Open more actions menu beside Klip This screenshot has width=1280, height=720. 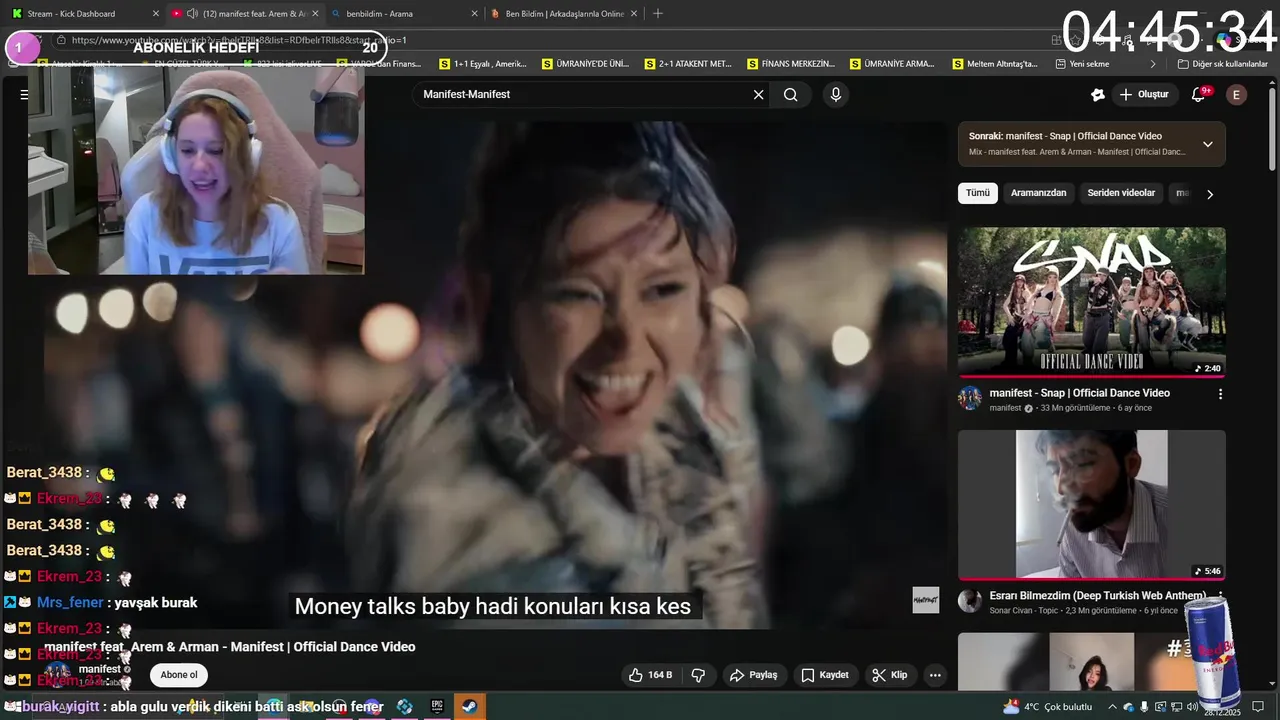[935, 675]
